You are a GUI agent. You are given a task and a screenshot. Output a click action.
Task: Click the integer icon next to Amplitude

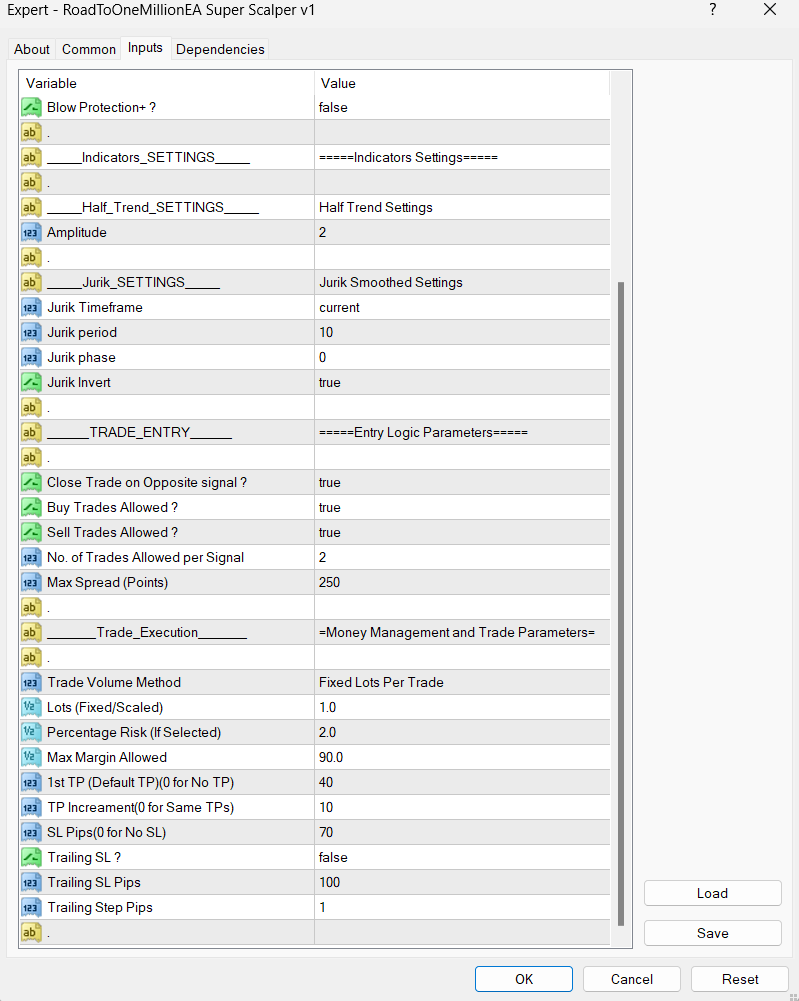[31, 232]
